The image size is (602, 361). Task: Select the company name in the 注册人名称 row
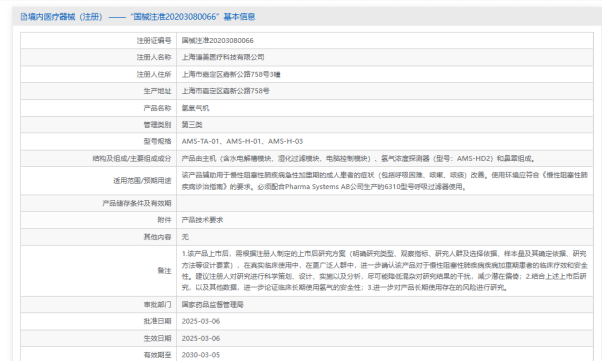pos(223,57)
